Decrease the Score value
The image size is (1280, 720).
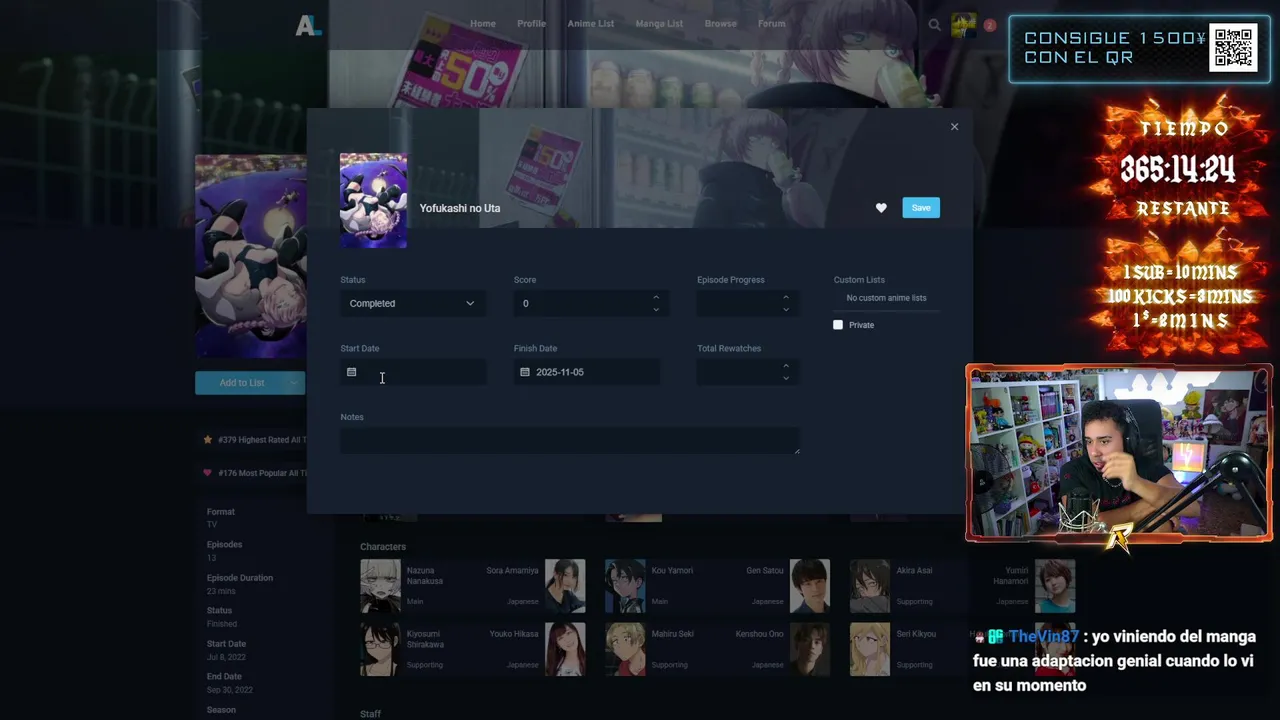pos(656,309)
